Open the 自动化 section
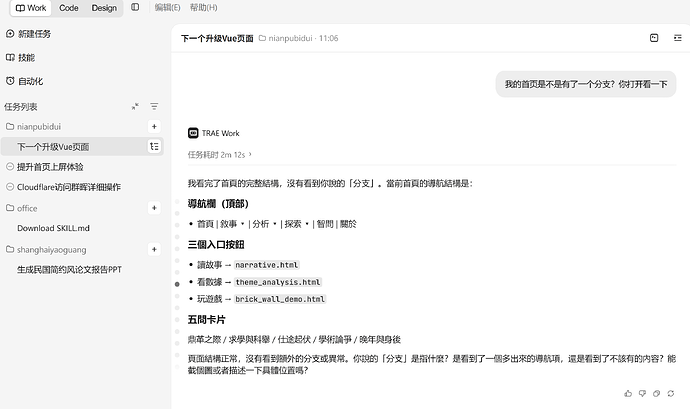 (24, 81)
